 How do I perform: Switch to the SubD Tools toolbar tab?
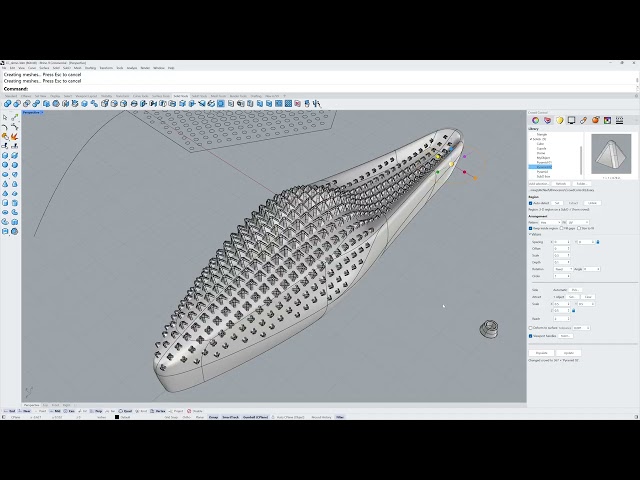point(199,96)
